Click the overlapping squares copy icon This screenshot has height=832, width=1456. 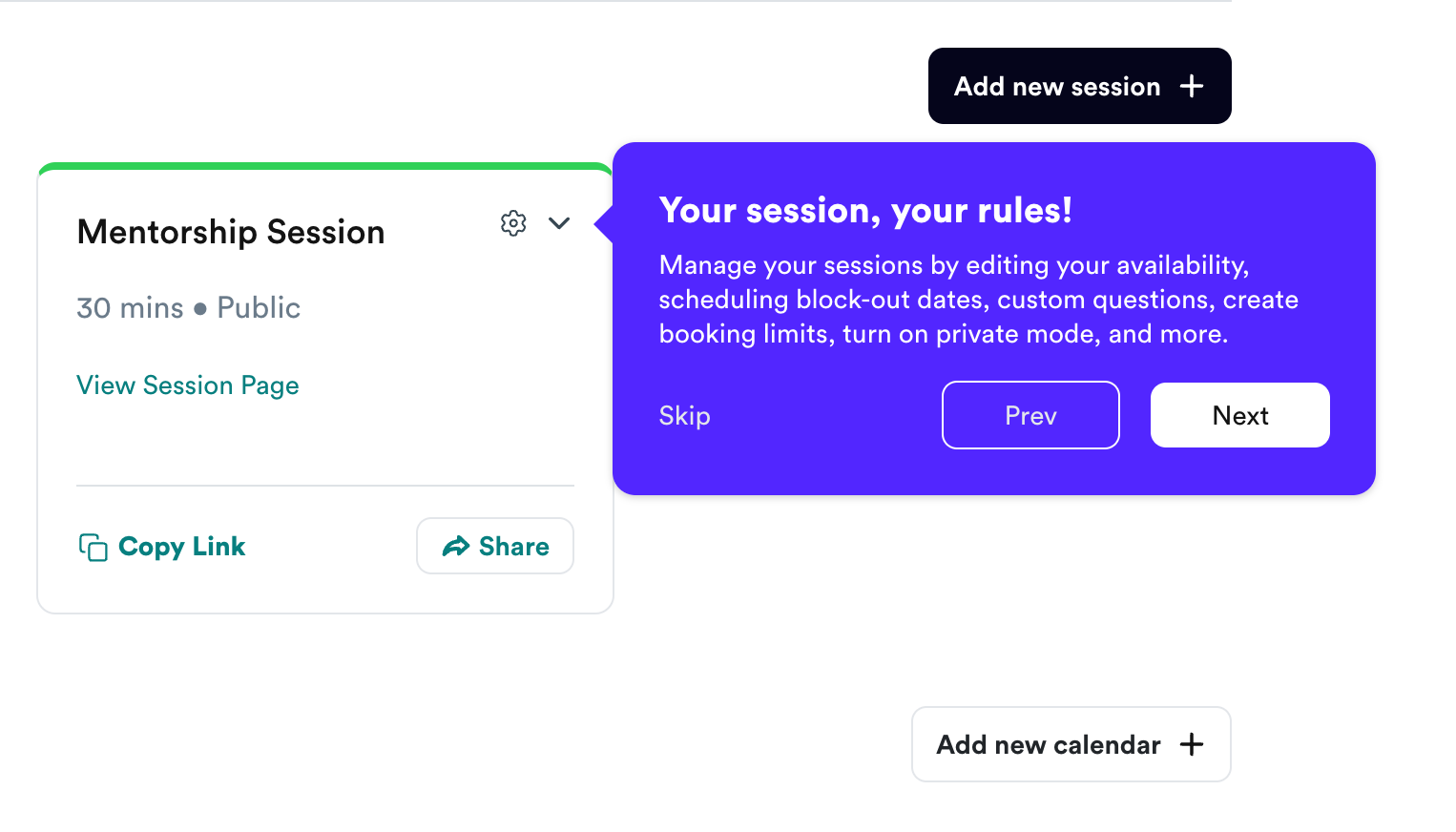tap(93, 547)
